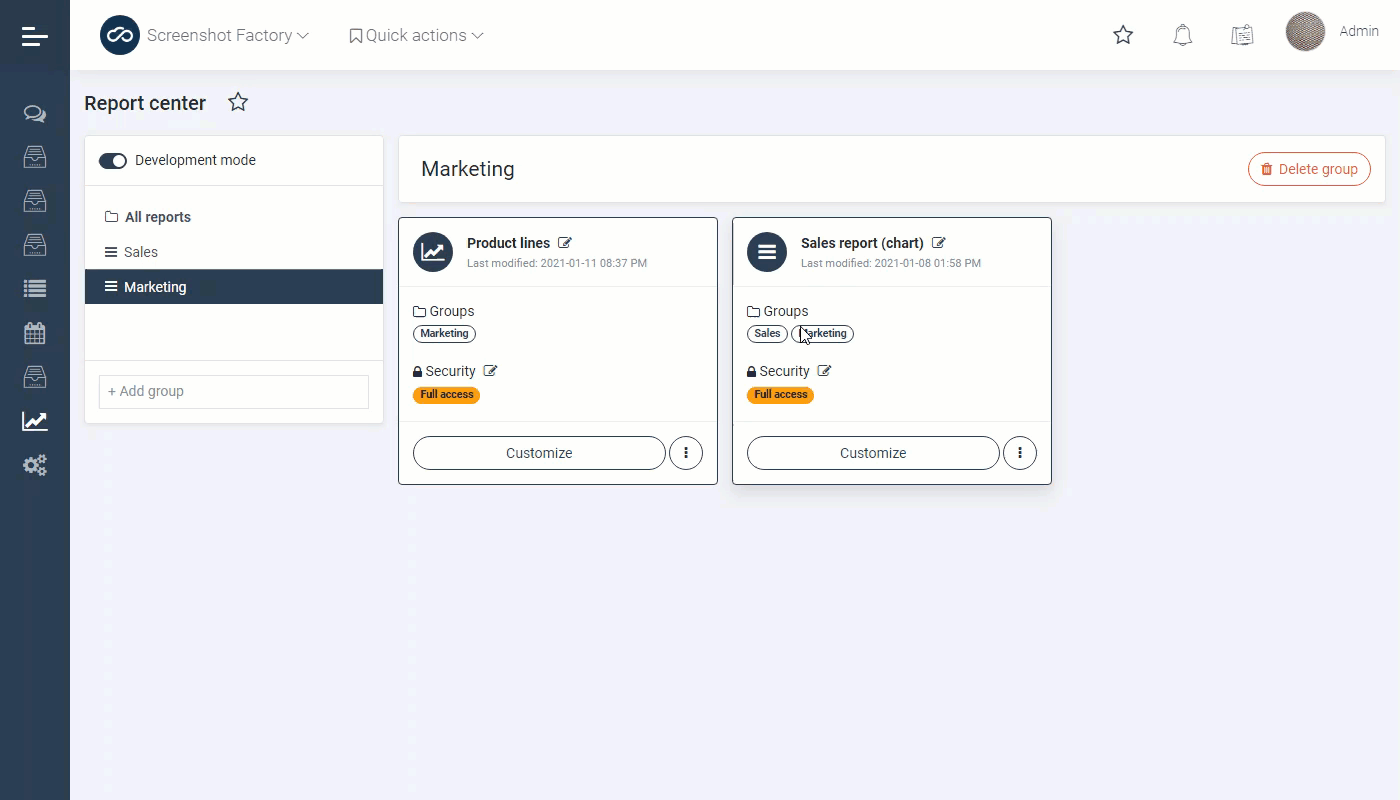Open the hamburger menu in top bar
Image resolution: width=1400 pixels, height=800 pixels.
point(34,36)
